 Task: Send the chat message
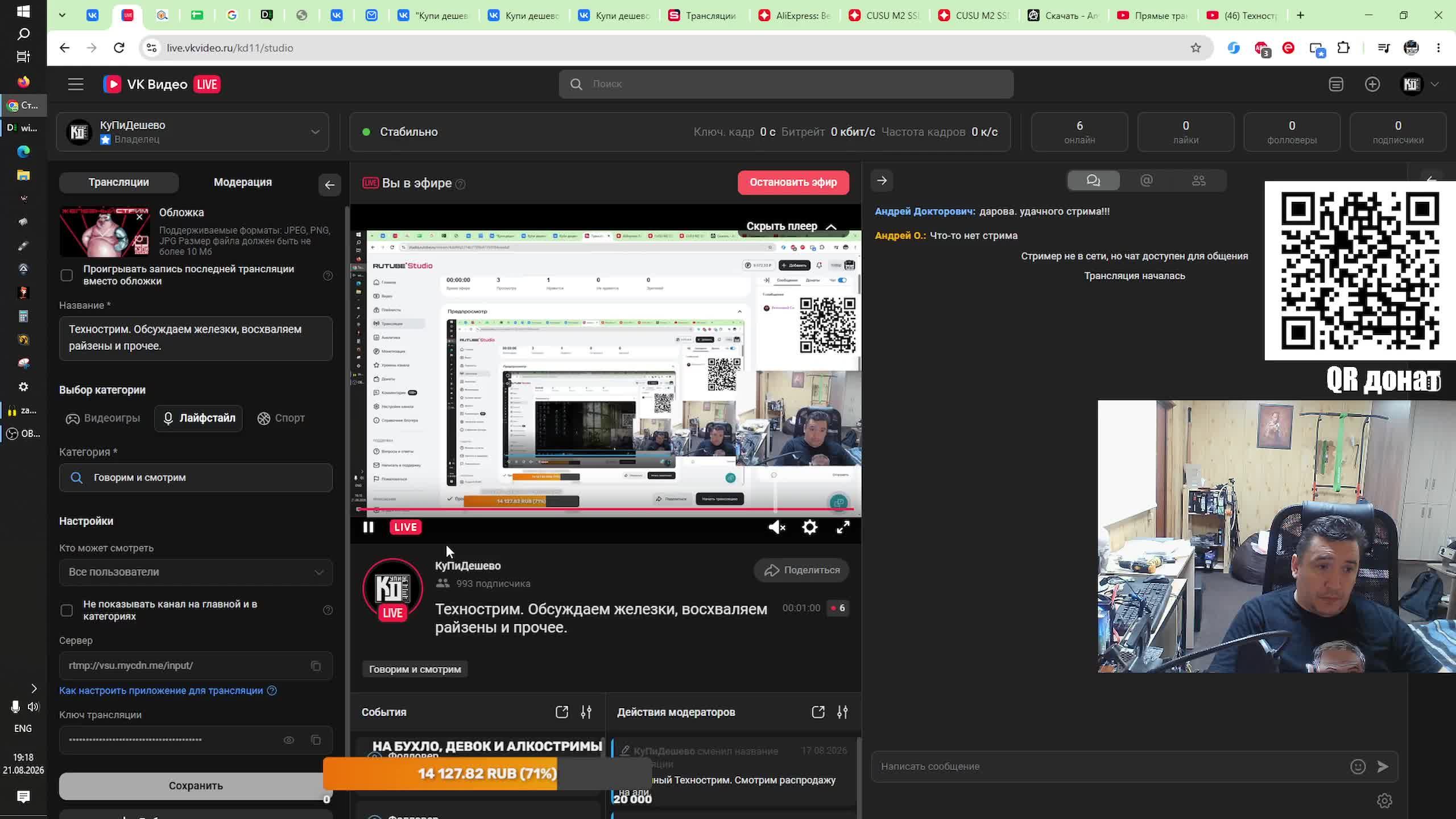pos(1383,767)
